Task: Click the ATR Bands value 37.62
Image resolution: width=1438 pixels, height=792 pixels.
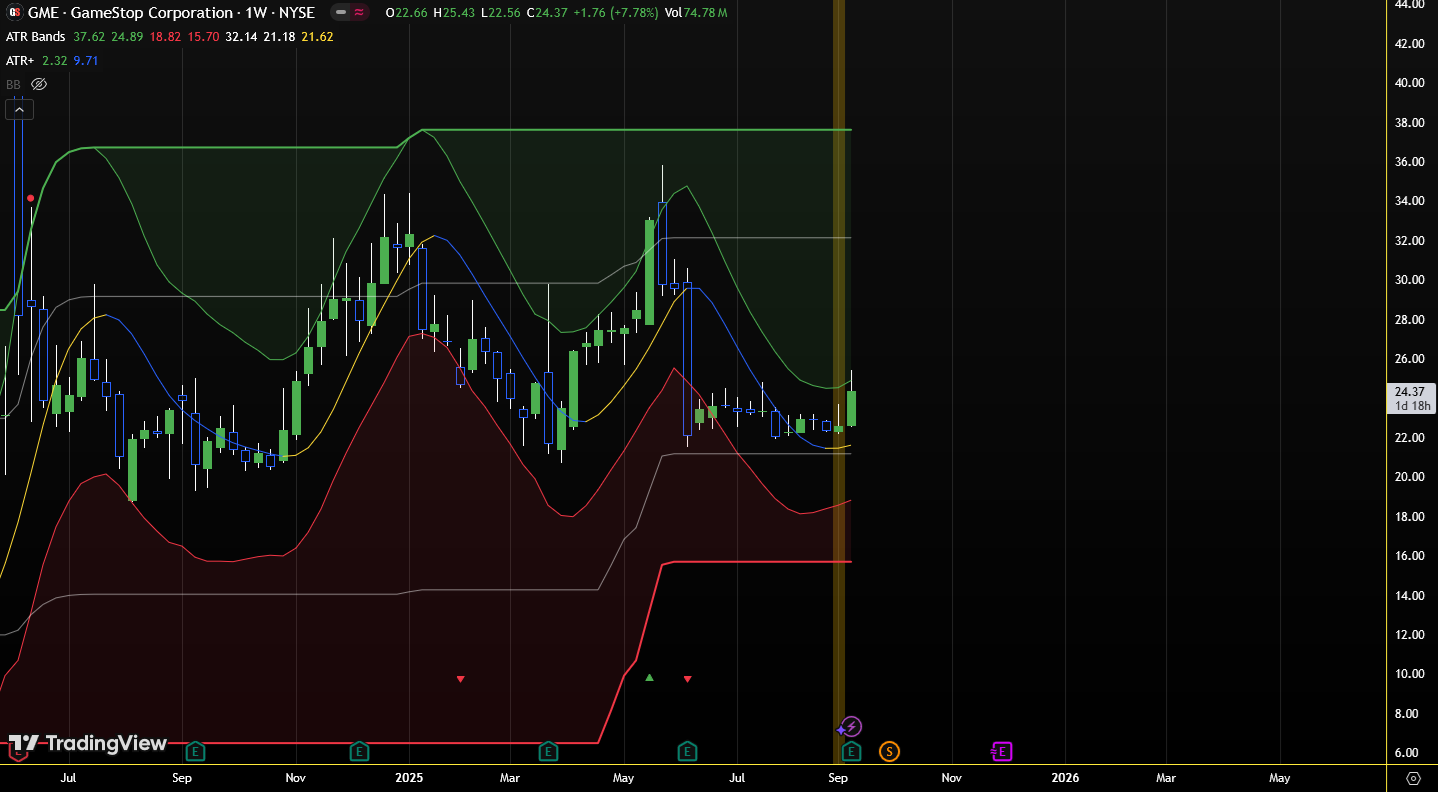Action: point(89,37)
